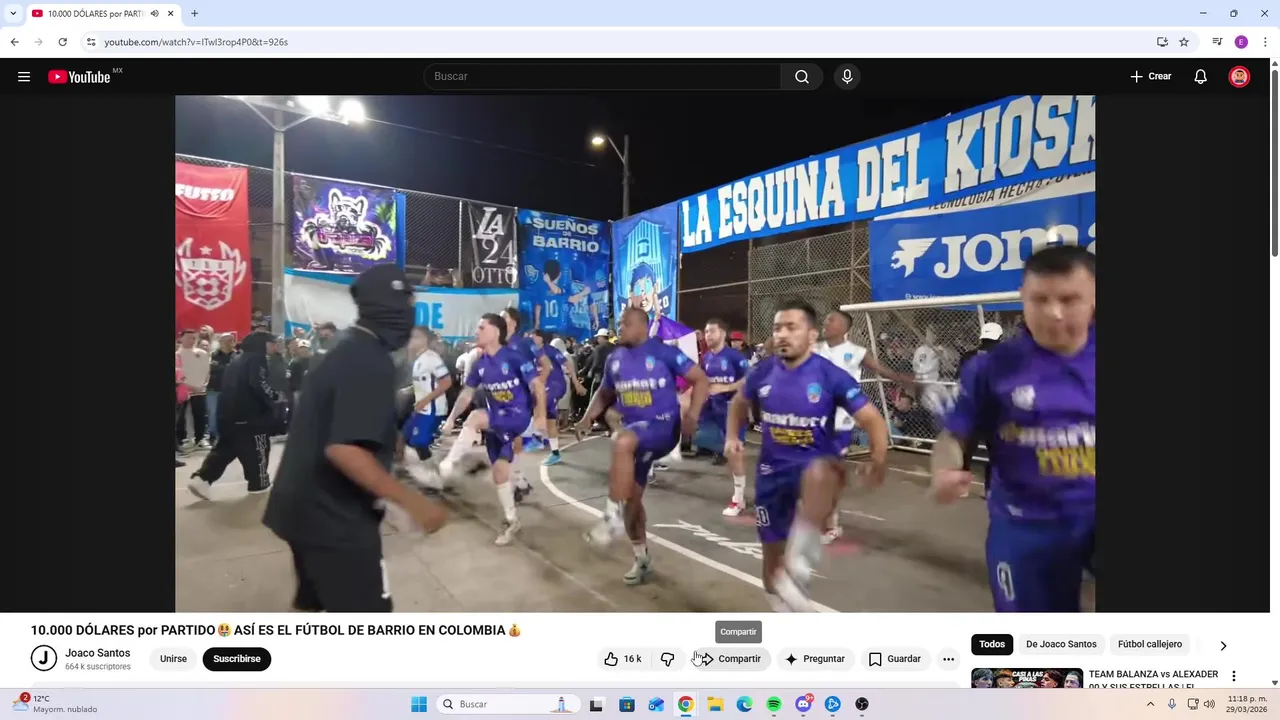Image resolution: width=1280 pixels, height=720 pixels.
Task: Open Microsoft Edge from taskbar
Action: 745,704
